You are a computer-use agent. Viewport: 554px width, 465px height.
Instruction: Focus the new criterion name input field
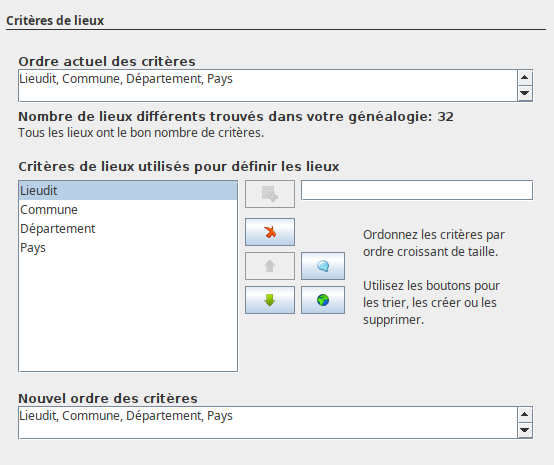click(417, 190)
